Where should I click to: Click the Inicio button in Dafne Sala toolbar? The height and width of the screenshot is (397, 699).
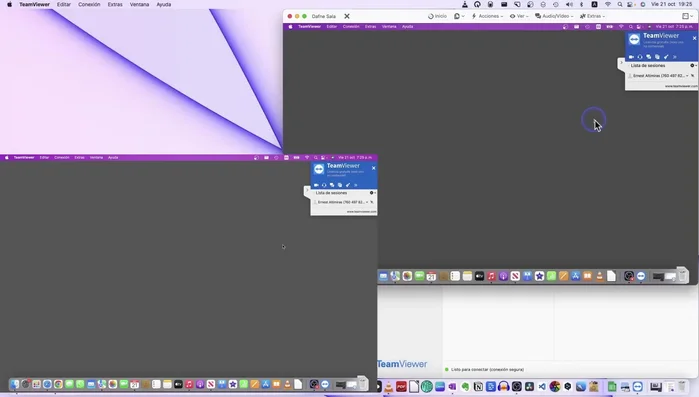pyautogui.click(x=437, y=16)
